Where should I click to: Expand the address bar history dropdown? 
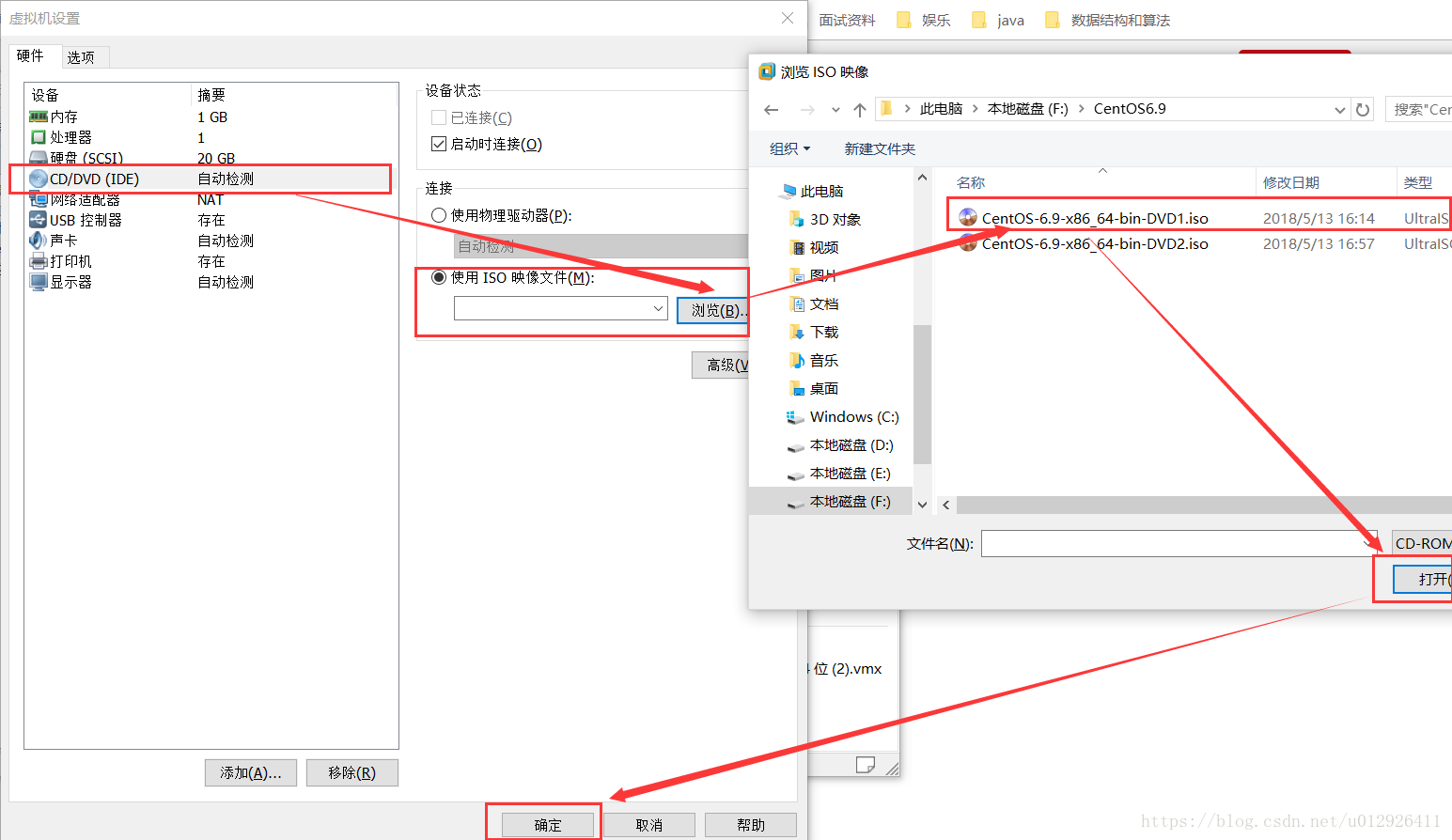tap(1340, 110)
